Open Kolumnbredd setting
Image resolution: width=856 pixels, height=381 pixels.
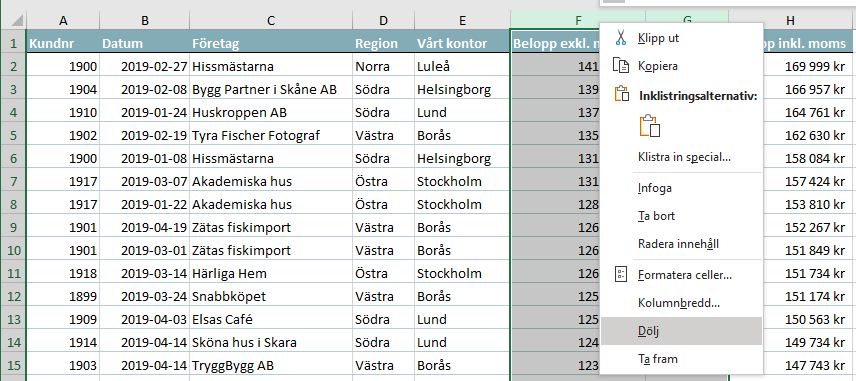[681, 303]
